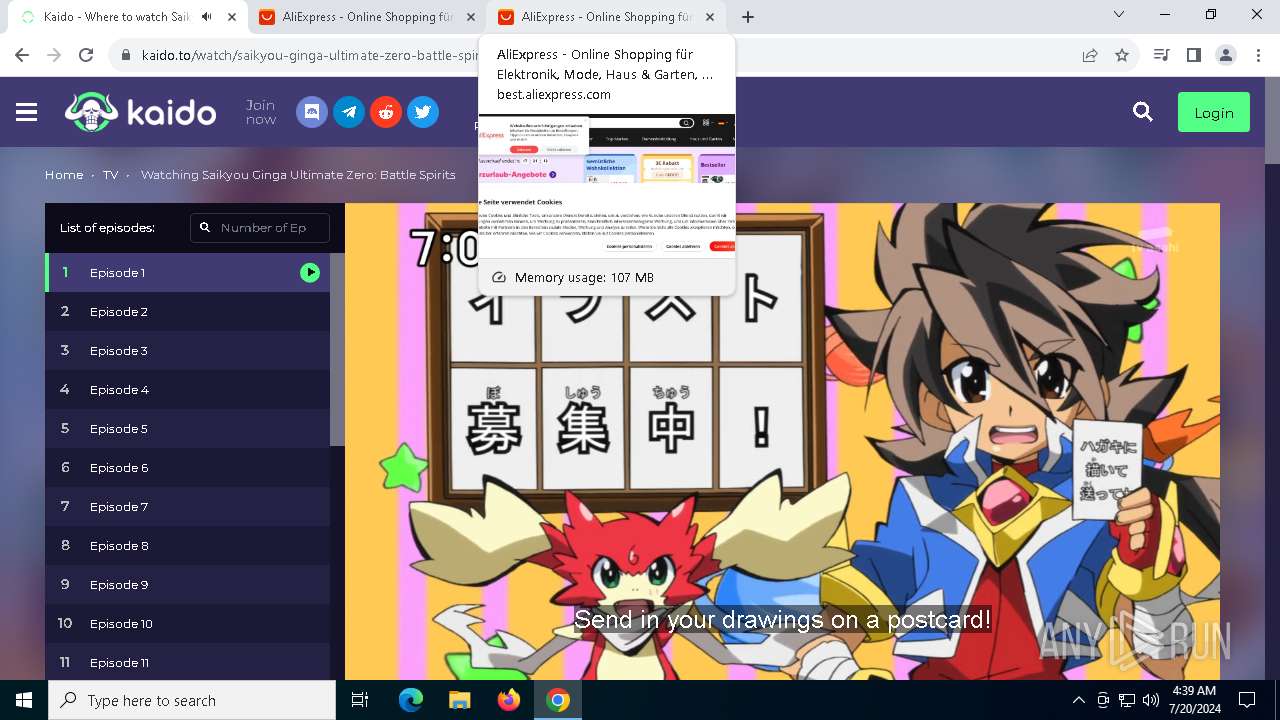
Task: Focus the Number of Ep search field
Action: [x=260, y=228]
